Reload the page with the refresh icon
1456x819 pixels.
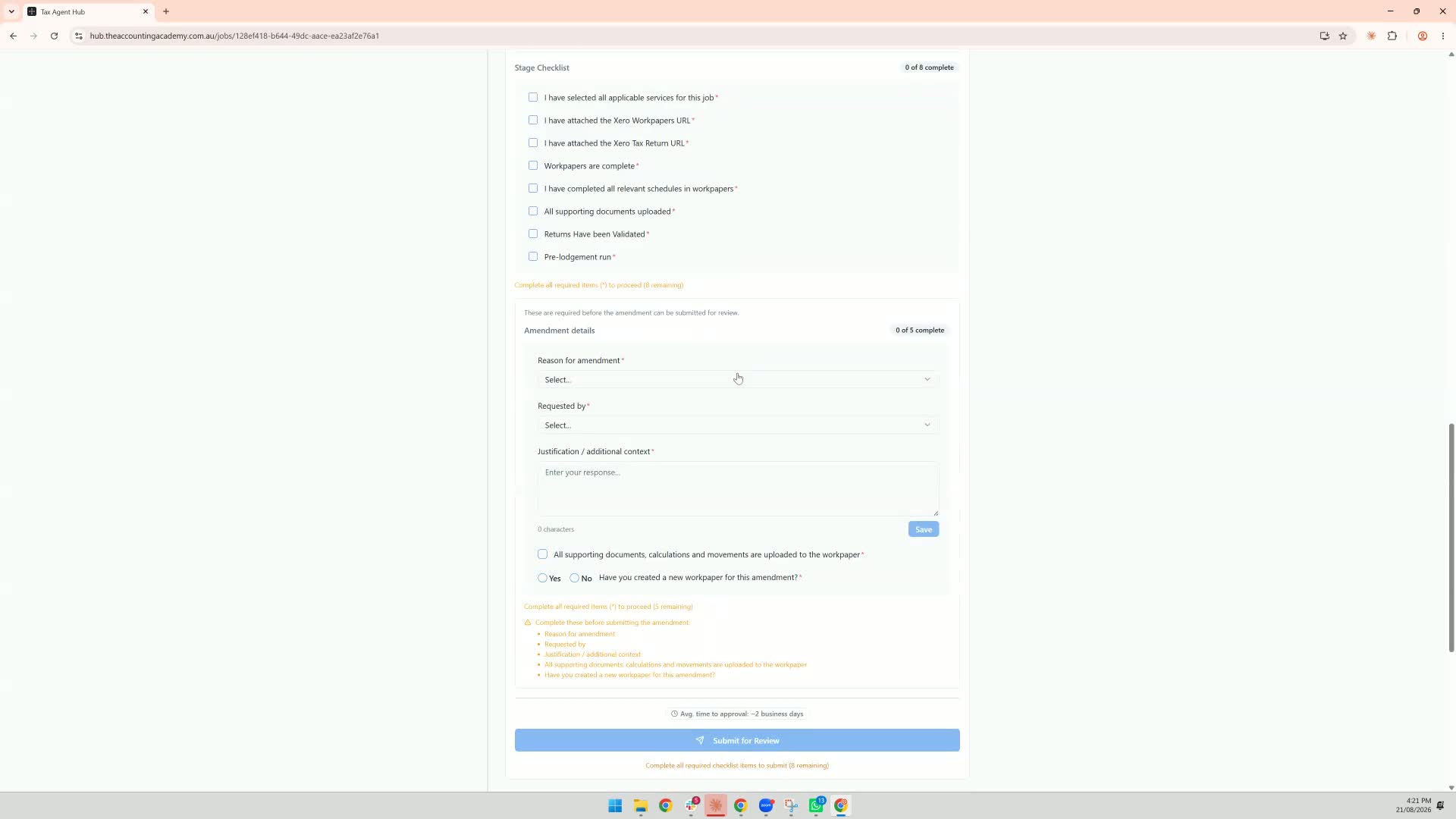coord(54,36)
